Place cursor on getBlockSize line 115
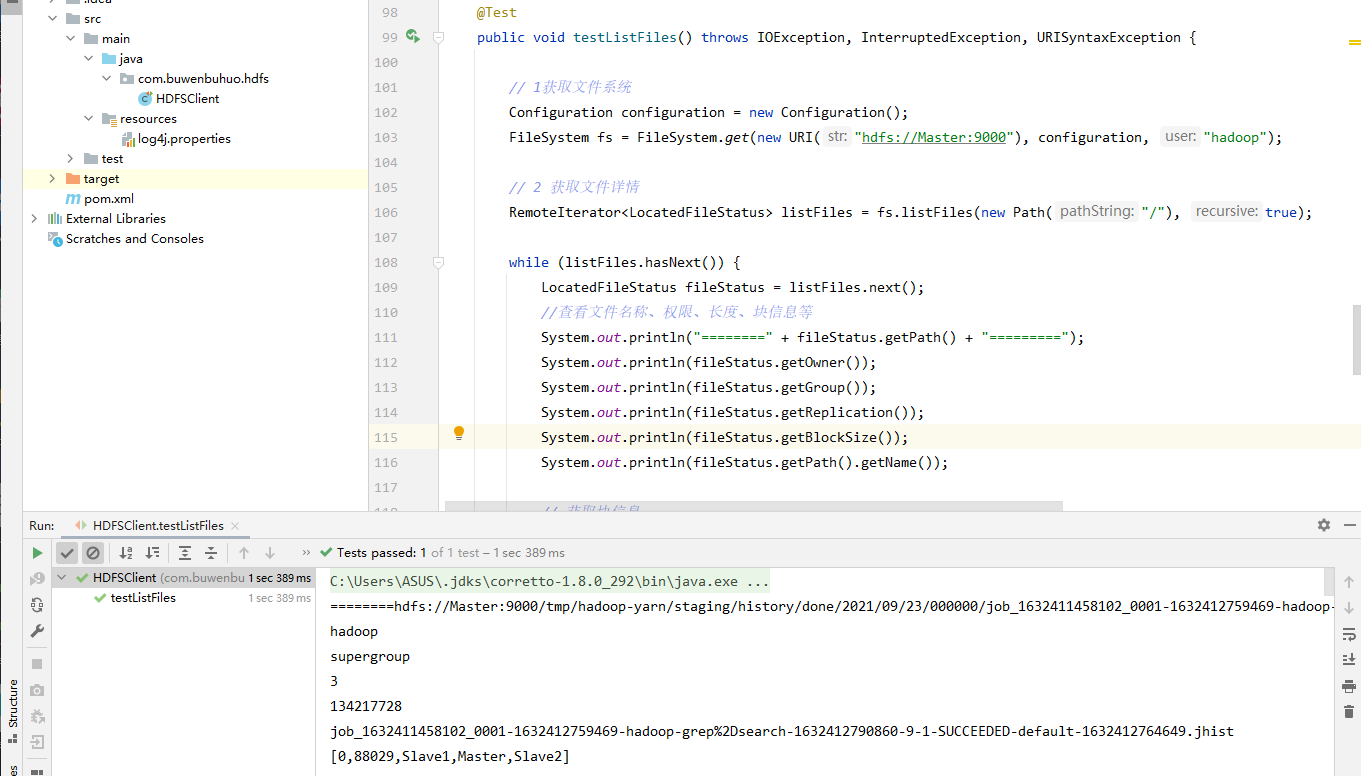This screenshot has width=1361, height=776. (x=724, y=437)
